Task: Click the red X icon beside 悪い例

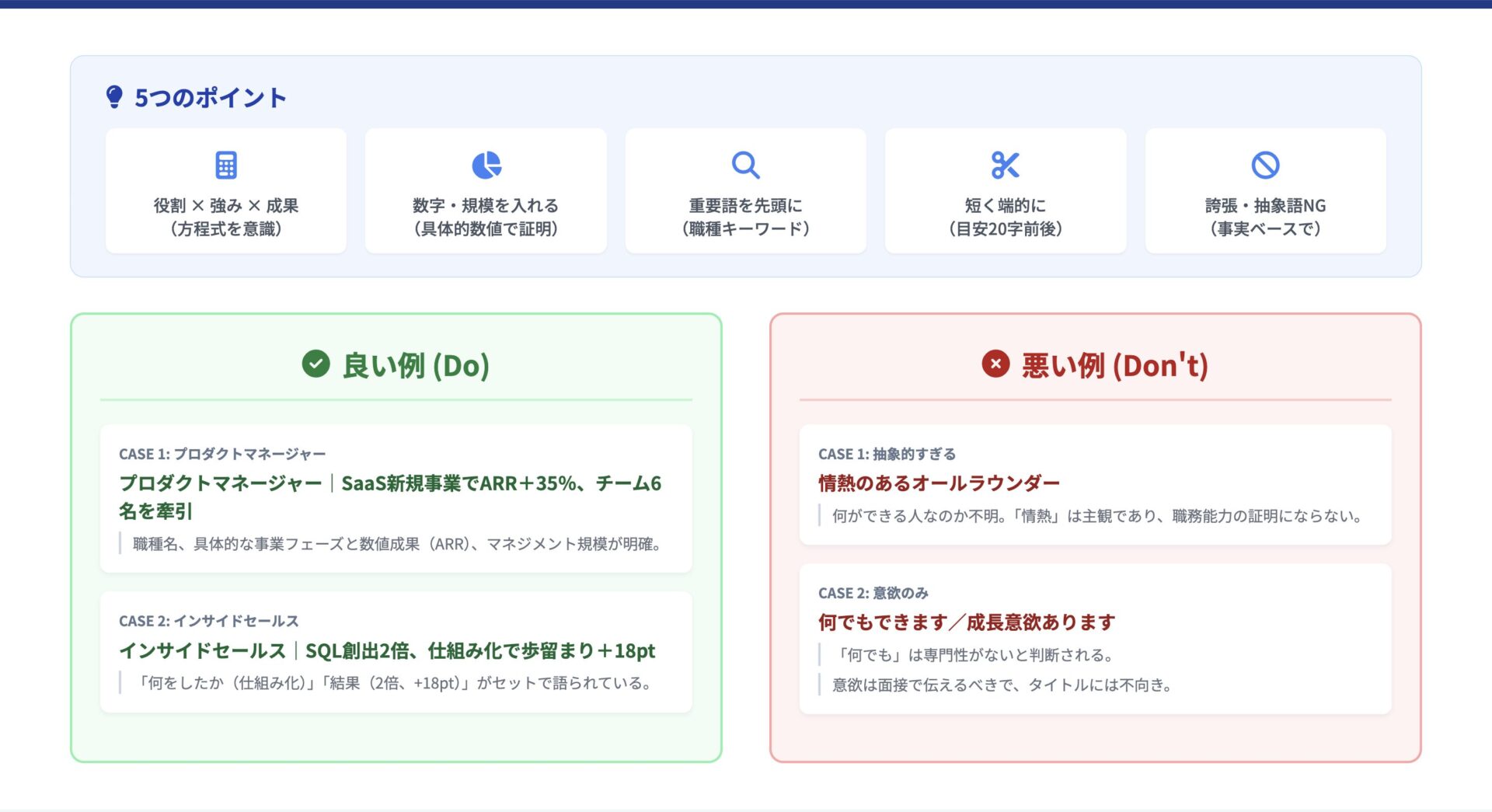Action: click(x=995, y=364)
